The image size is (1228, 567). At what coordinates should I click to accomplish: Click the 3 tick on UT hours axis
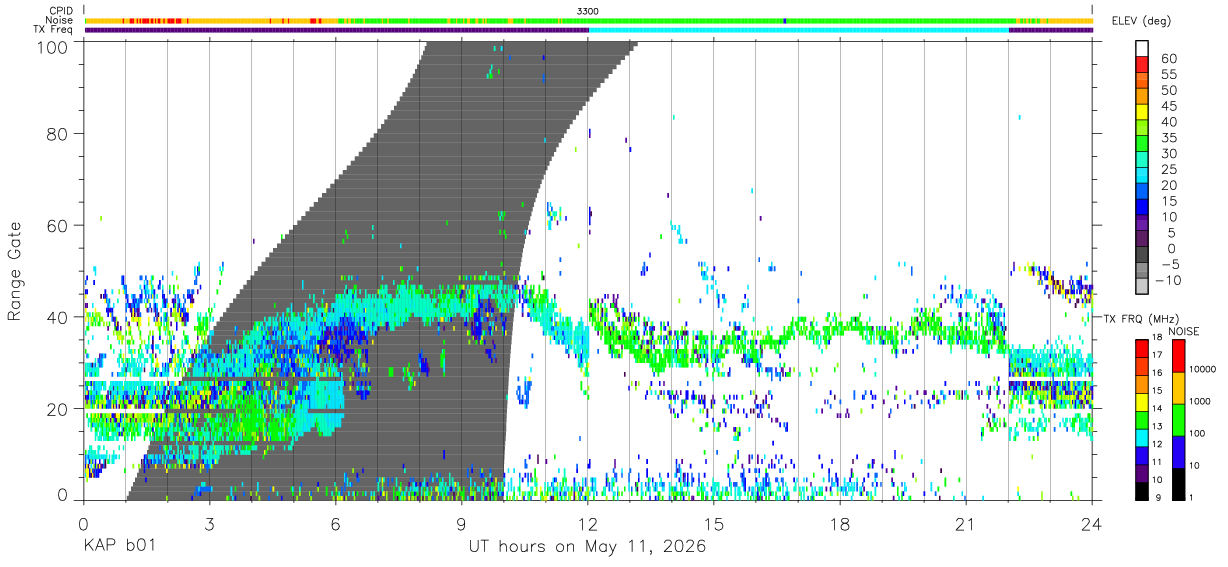click(209, 524)
